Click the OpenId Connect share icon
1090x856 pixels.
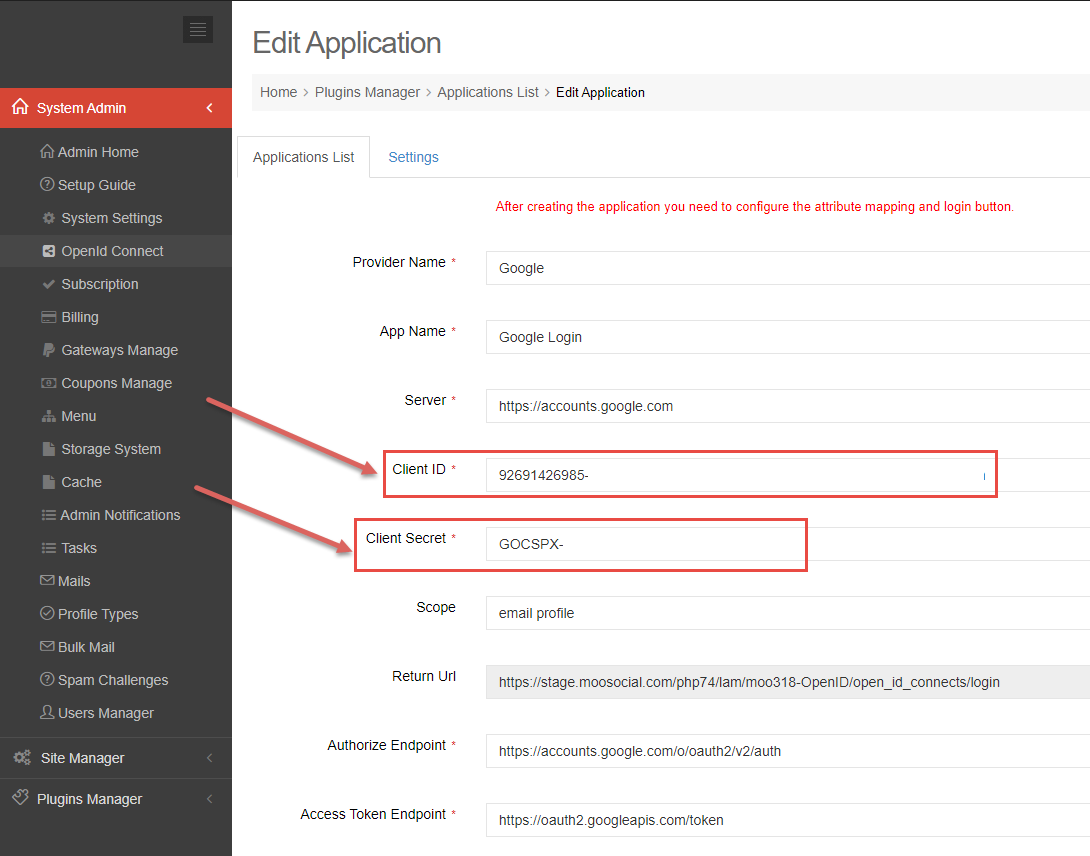49,251
